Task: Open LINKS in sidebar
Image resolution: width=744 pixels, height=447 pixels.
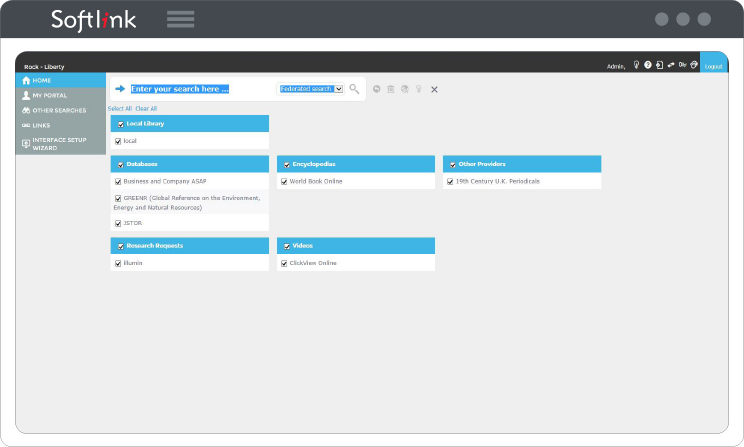Action: [61, 125]
